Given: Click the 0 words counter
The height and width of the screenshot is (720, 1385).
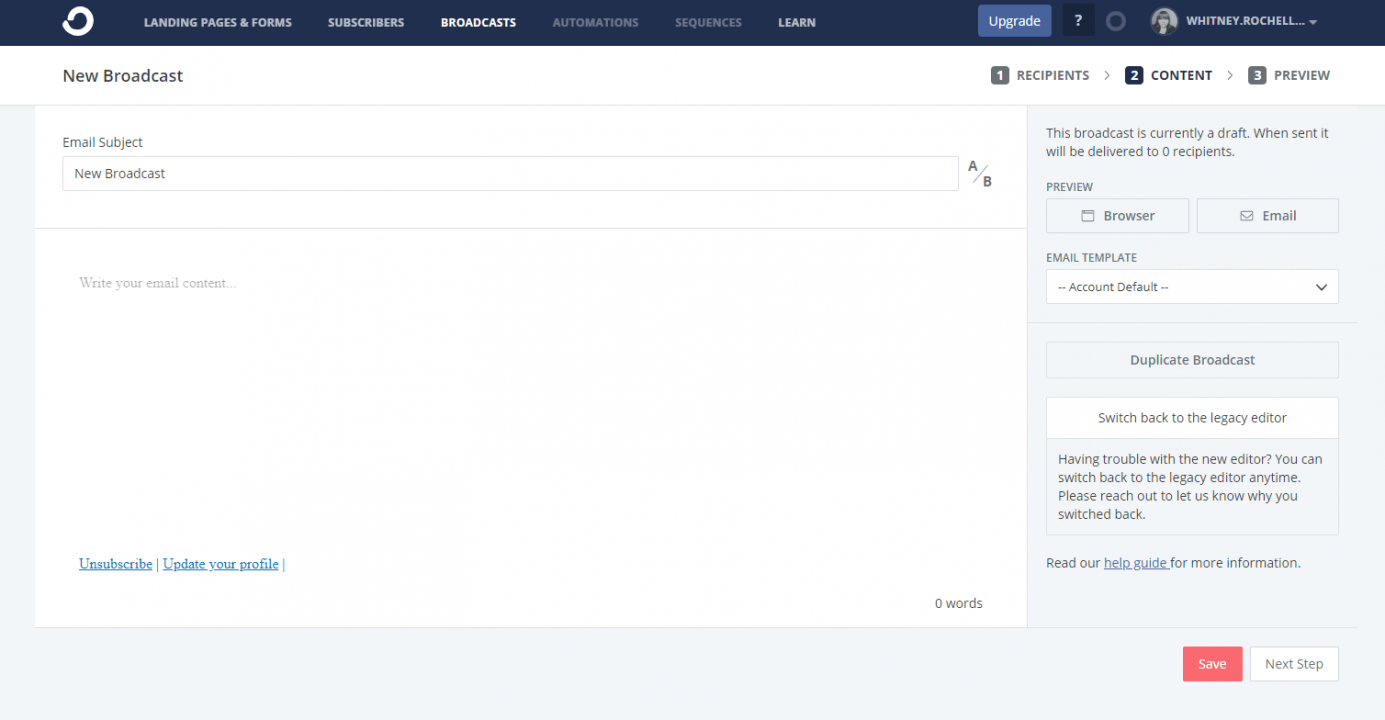Looking at the screenshot, I should click(958, 603).
